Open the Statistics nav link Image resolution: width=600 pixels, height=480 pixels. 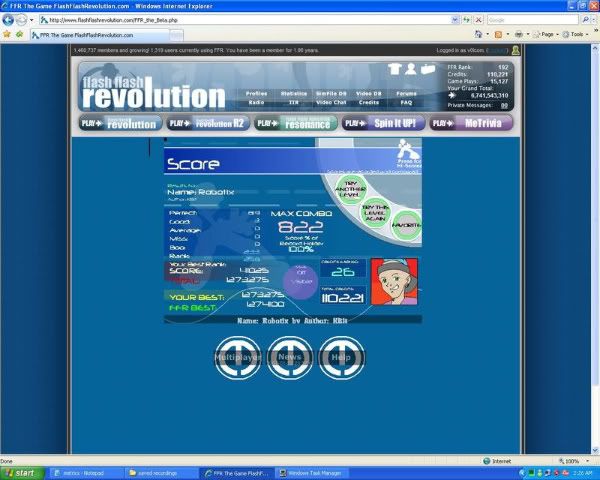pos(293,93)
